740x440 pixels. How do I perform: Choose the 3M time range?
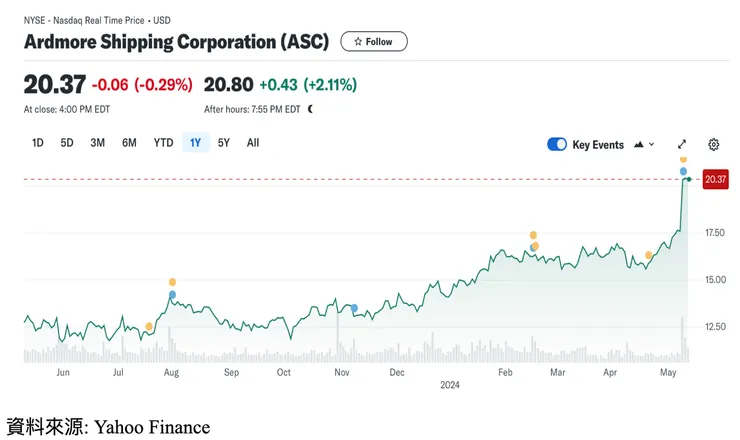(97, 143)
